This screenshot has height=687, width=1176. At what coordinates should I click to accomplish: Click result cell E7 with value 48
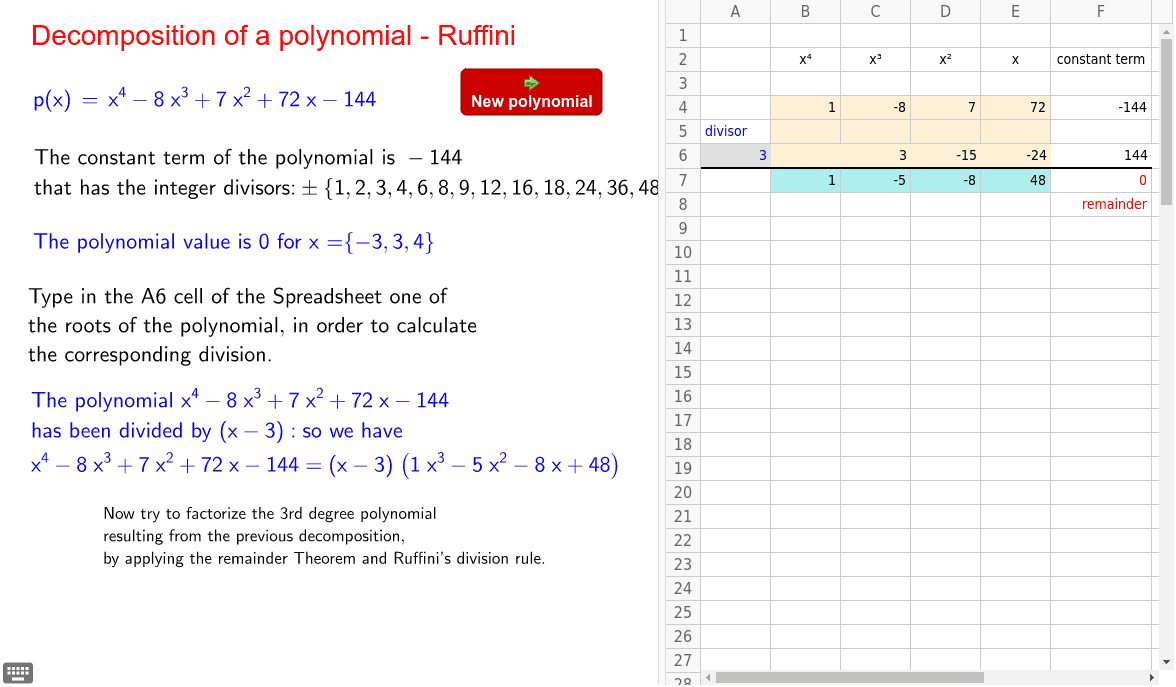pyautogui.click(x=1015, y=180)
